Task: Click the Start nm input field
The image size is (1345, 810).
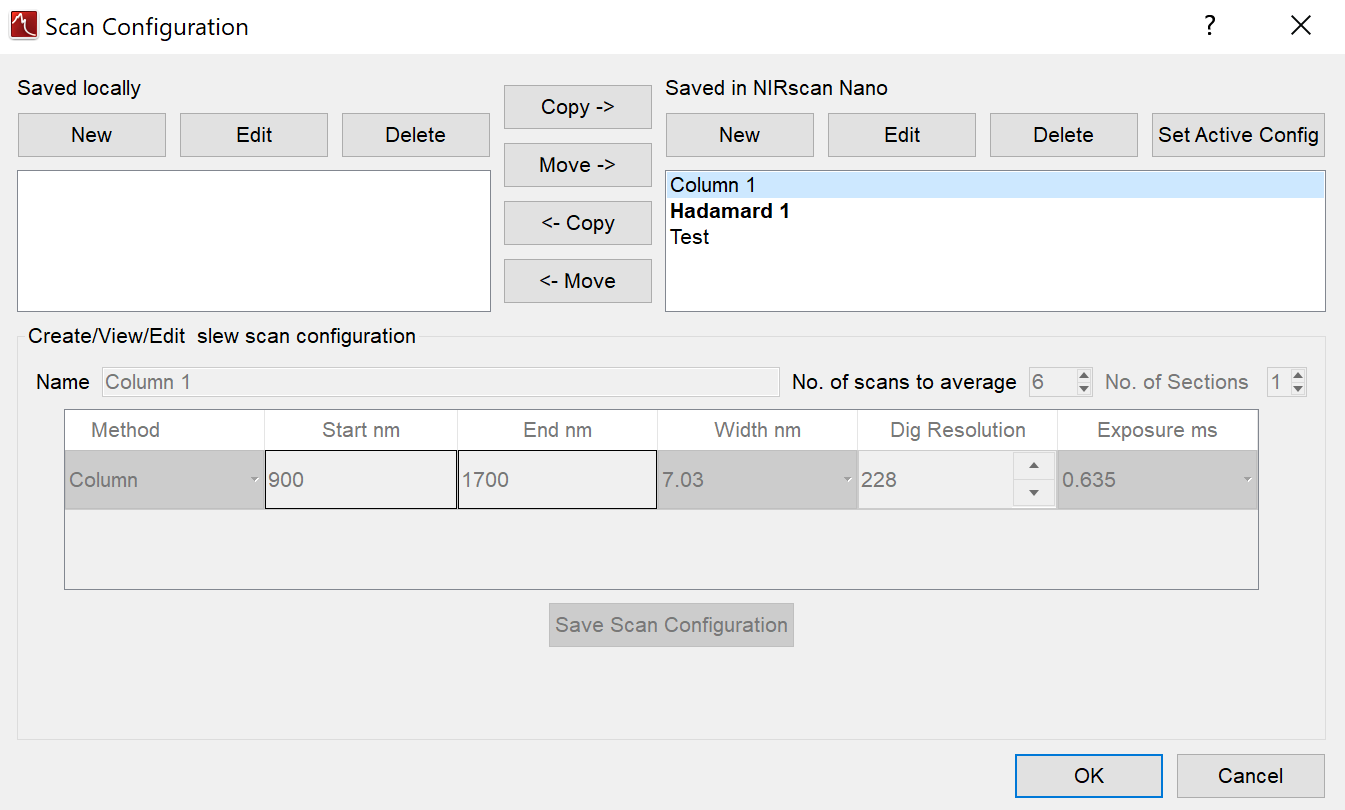Action: click(x=360, y=480)
